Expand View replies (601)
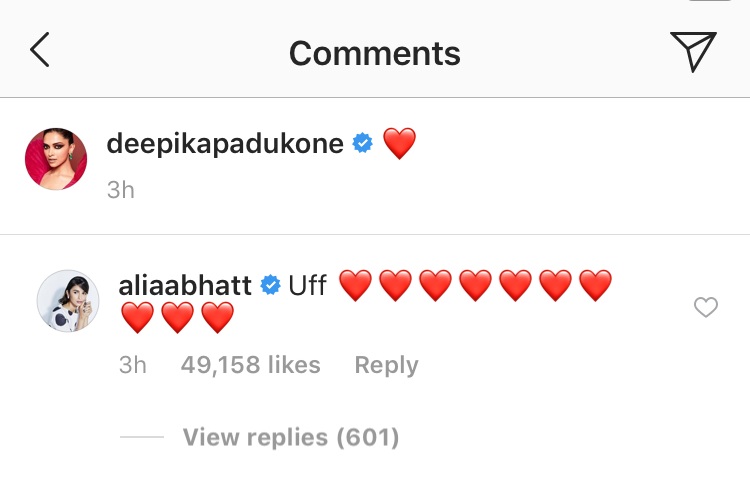The height and width of the screenshot is (502, 750). tap(290, 437)
